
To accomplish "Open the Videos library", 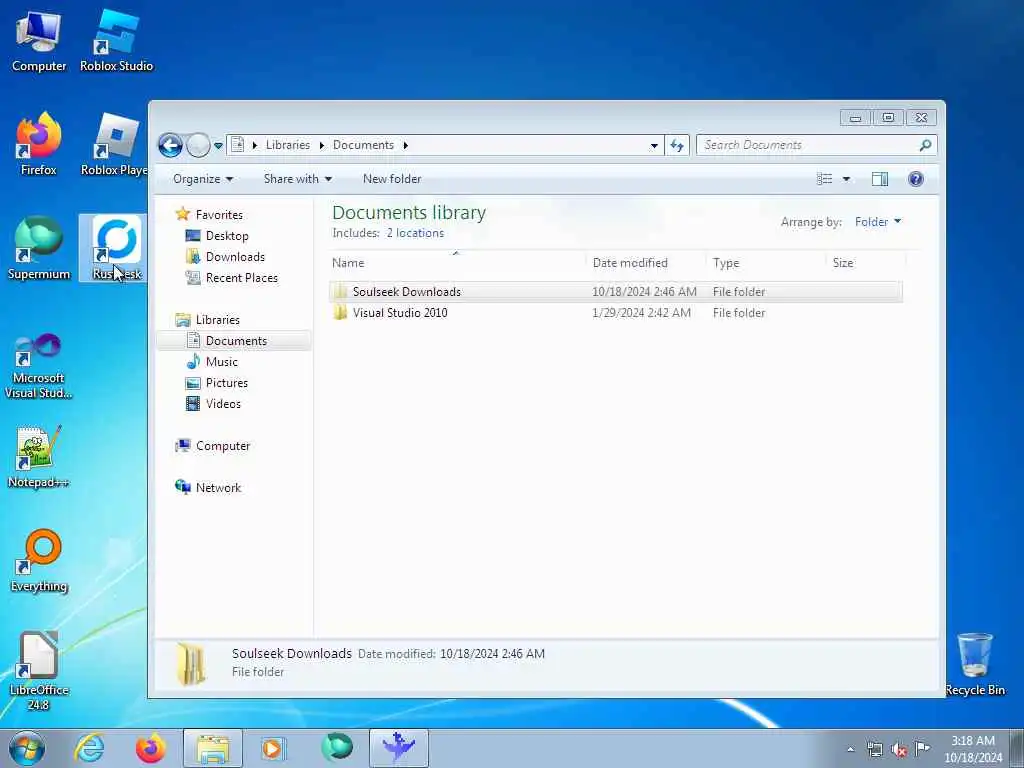I will [x=214, y=404].
